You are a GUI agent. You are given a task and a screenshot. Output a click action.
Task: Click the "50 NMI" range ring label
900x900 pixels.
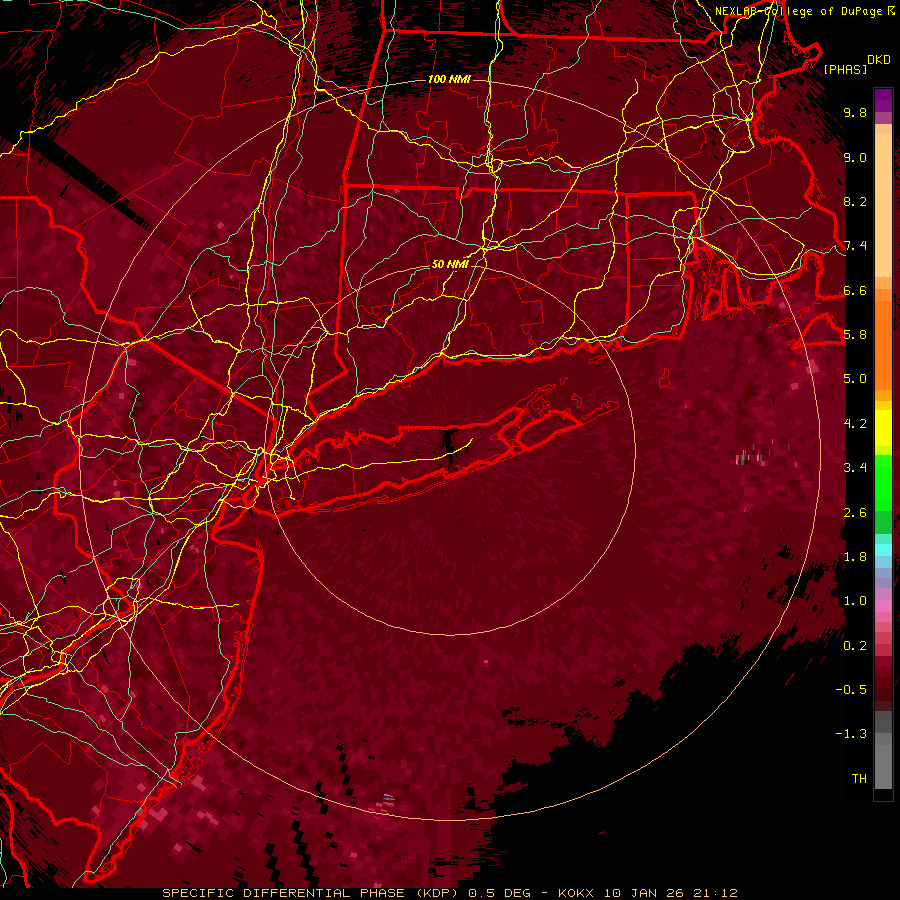tap(450, 265)
